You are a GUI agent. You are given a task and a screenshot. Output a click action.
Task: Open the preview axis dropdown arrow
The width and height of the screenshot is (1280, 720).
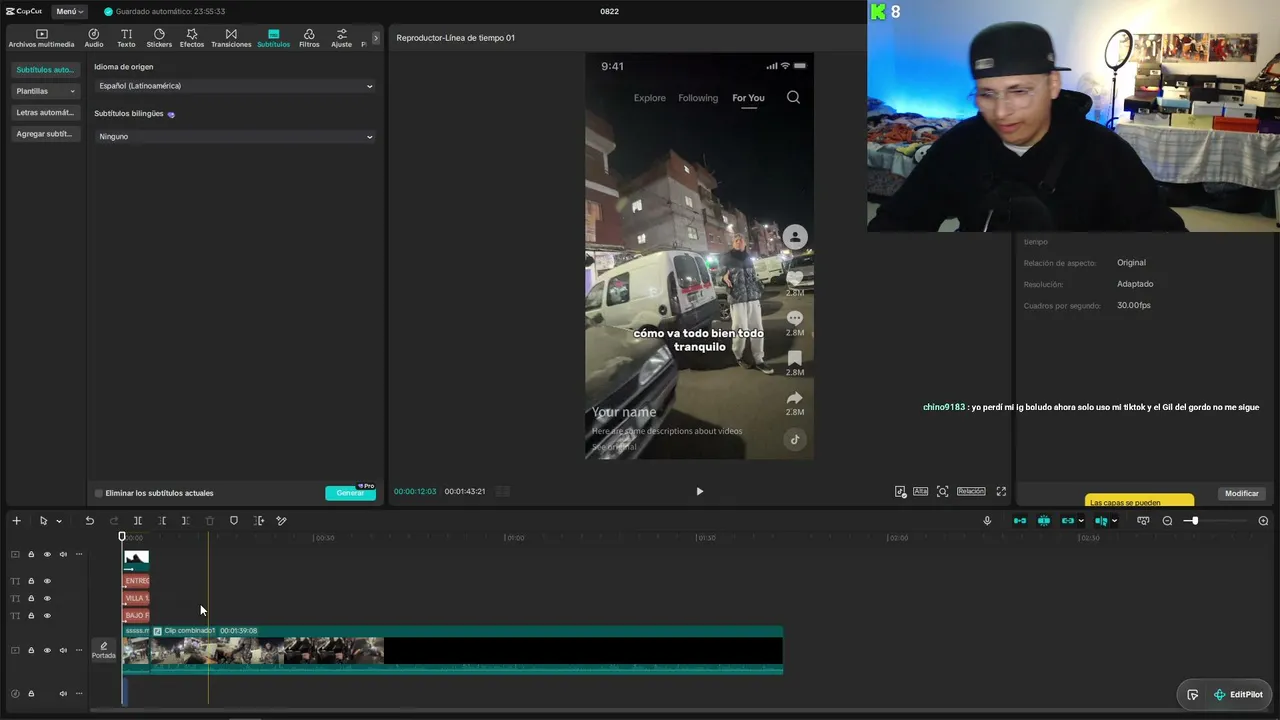tap(1114, 521)
